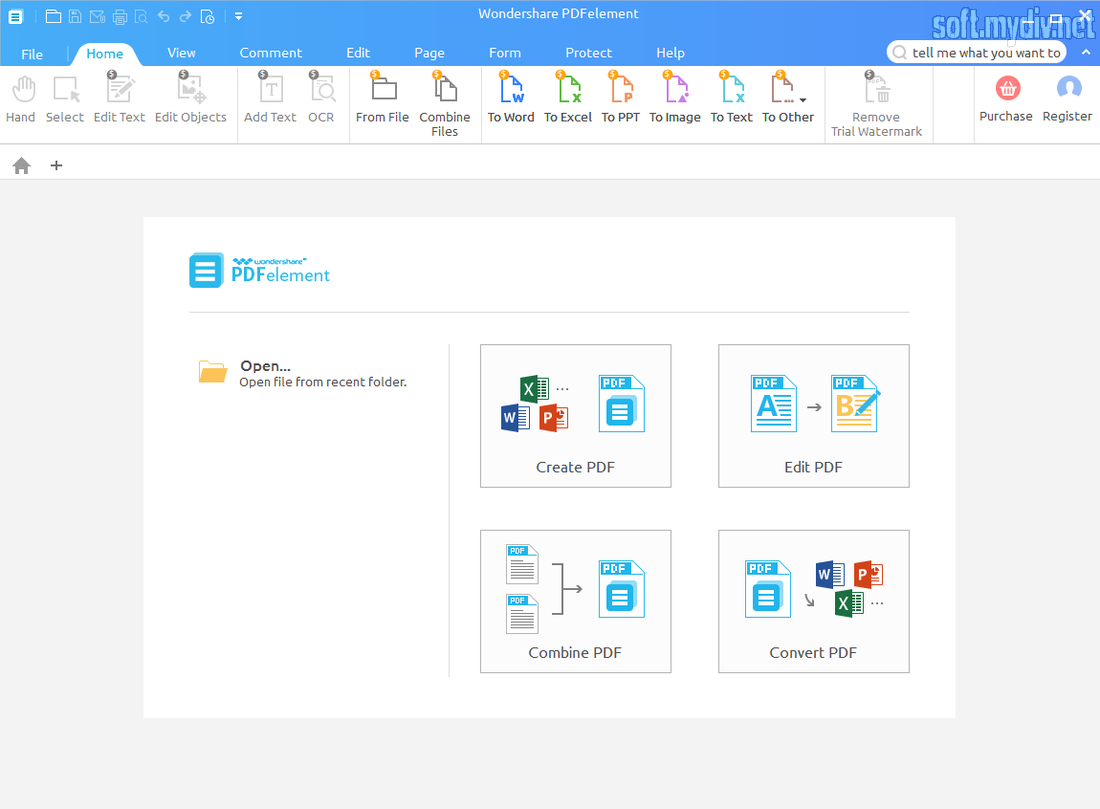Viewport: 1100px width, 809px height.
Task: Activate the Select tool
Action: pyautogui.click(x=65, y=99)
